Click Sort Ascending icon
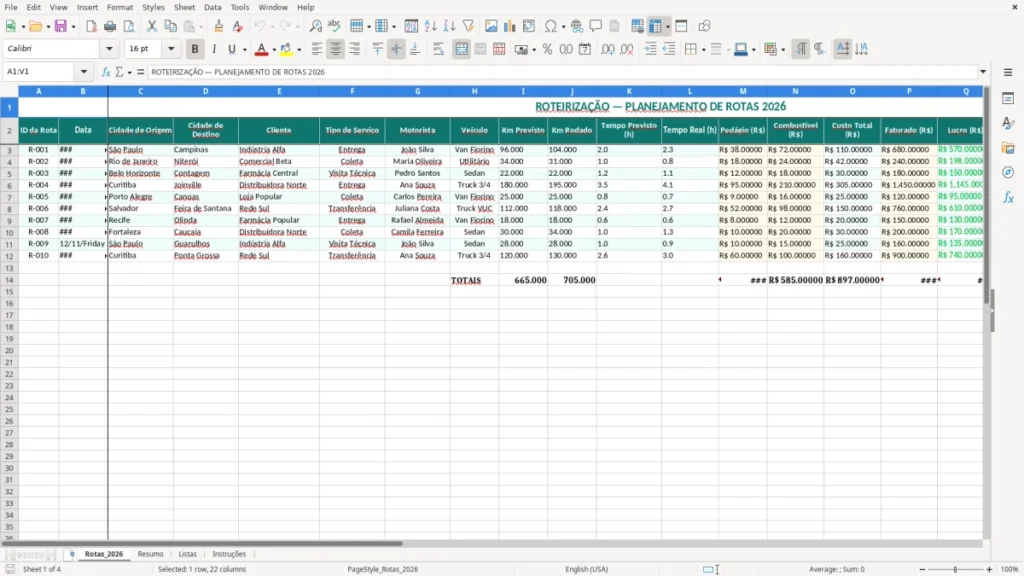This screenshot has width=1024, height=576. tap(430, 26)
